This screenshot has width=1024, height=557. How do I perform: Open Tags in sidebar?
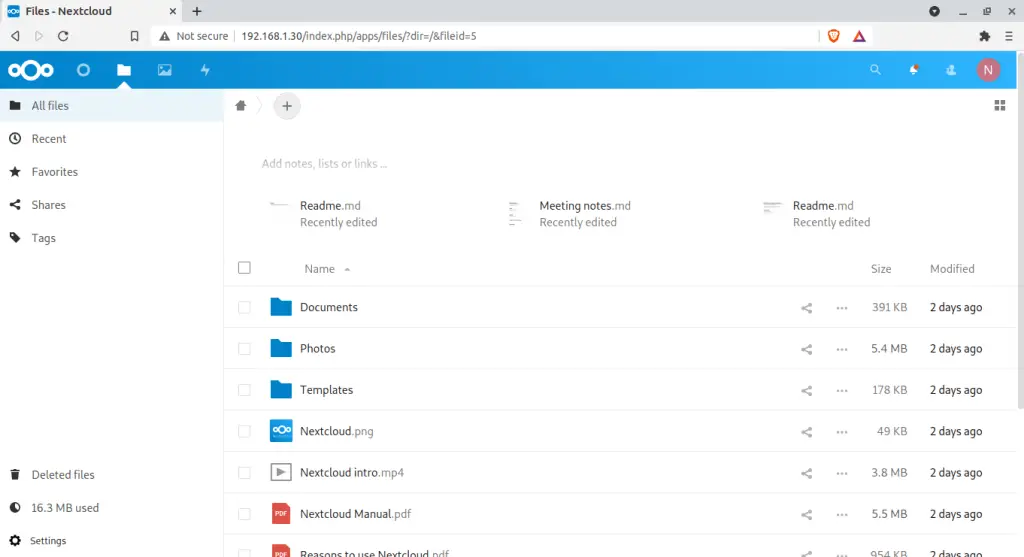[112, 238]
